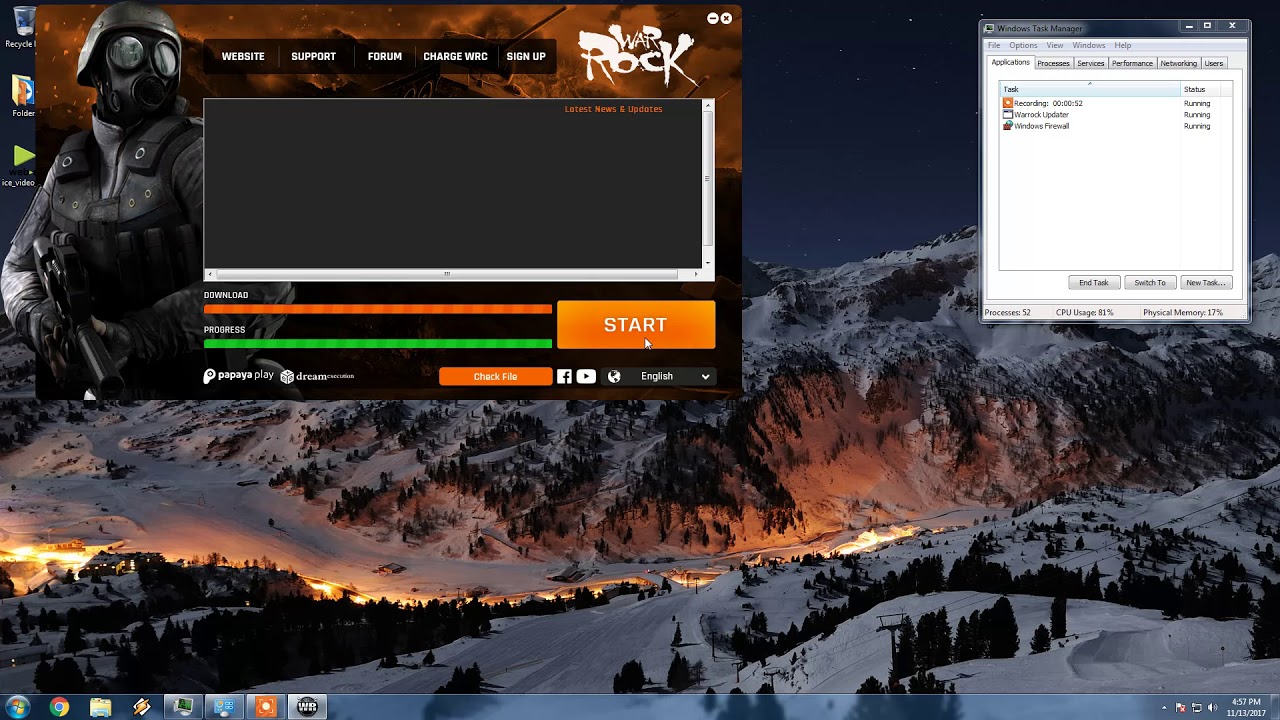This screenshot has height=720, width=1280.
Task: Minimize the WarRock launcher
Action: pyautogui.click(x=712, y=18)
